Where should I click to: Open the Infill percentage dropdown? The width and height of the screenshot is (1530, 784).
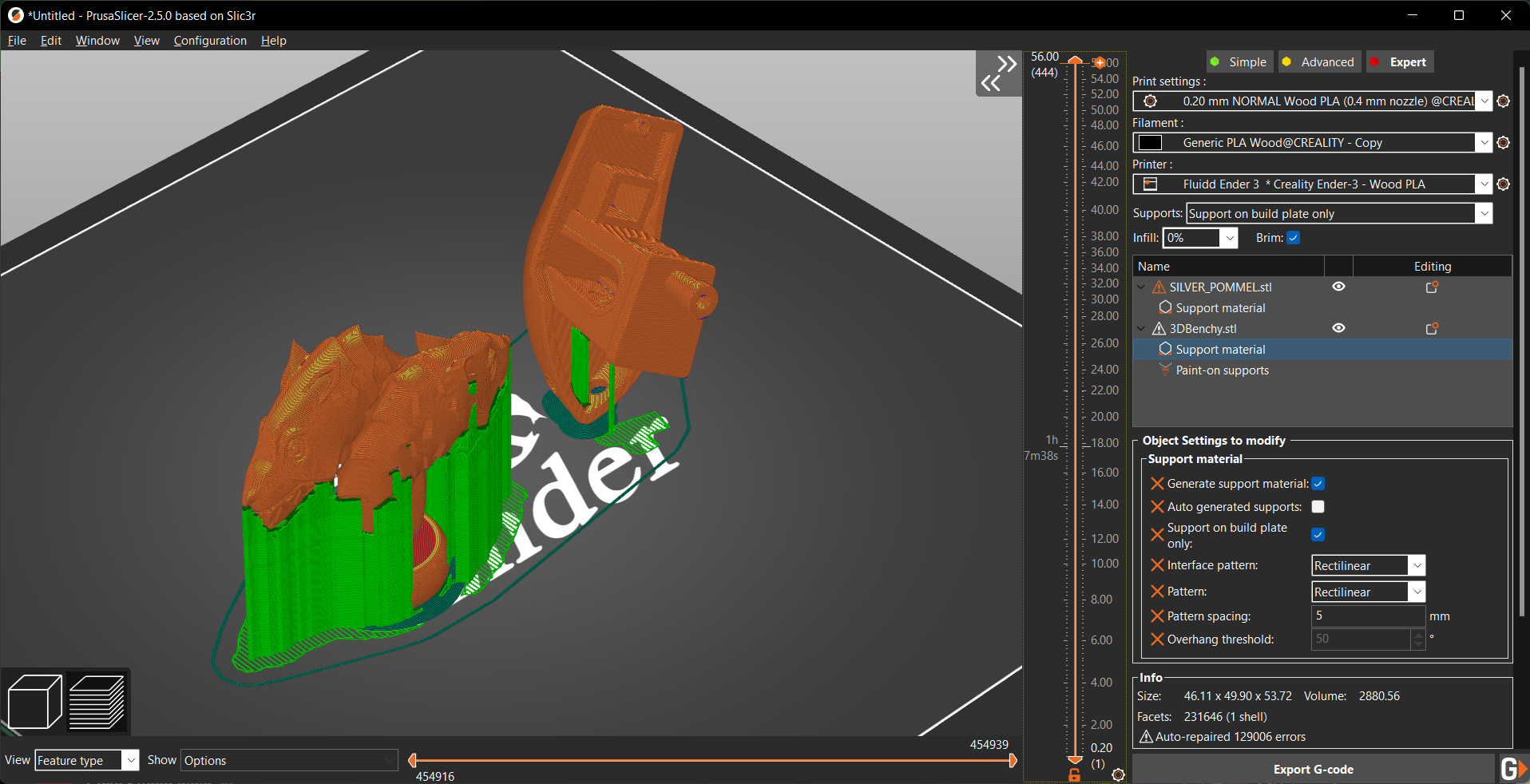[x=1230, y=238]
